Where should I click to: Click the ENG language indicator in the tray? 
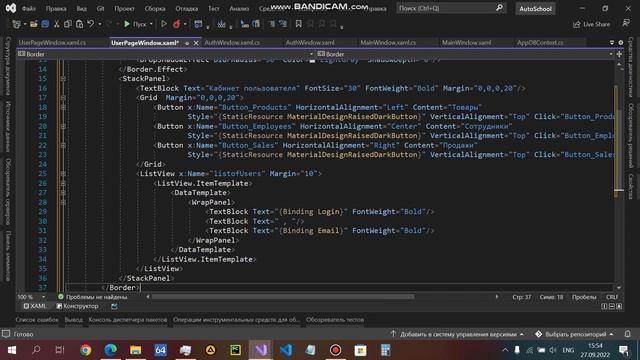click(x=568, y=350)
